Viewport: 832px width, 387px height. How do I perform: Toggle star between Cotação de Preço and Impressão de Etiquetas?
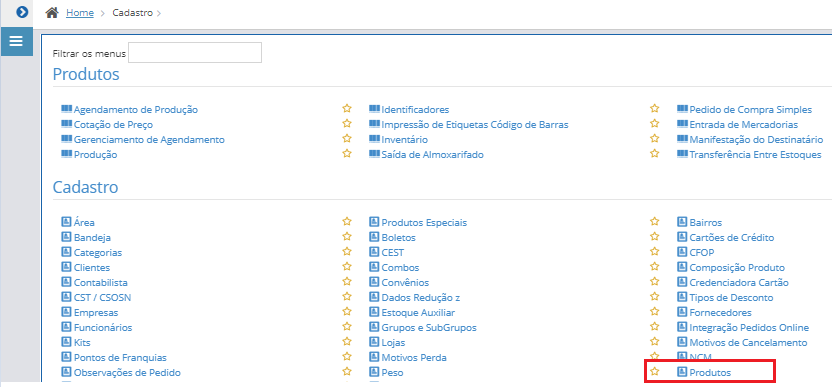point(347,123)
